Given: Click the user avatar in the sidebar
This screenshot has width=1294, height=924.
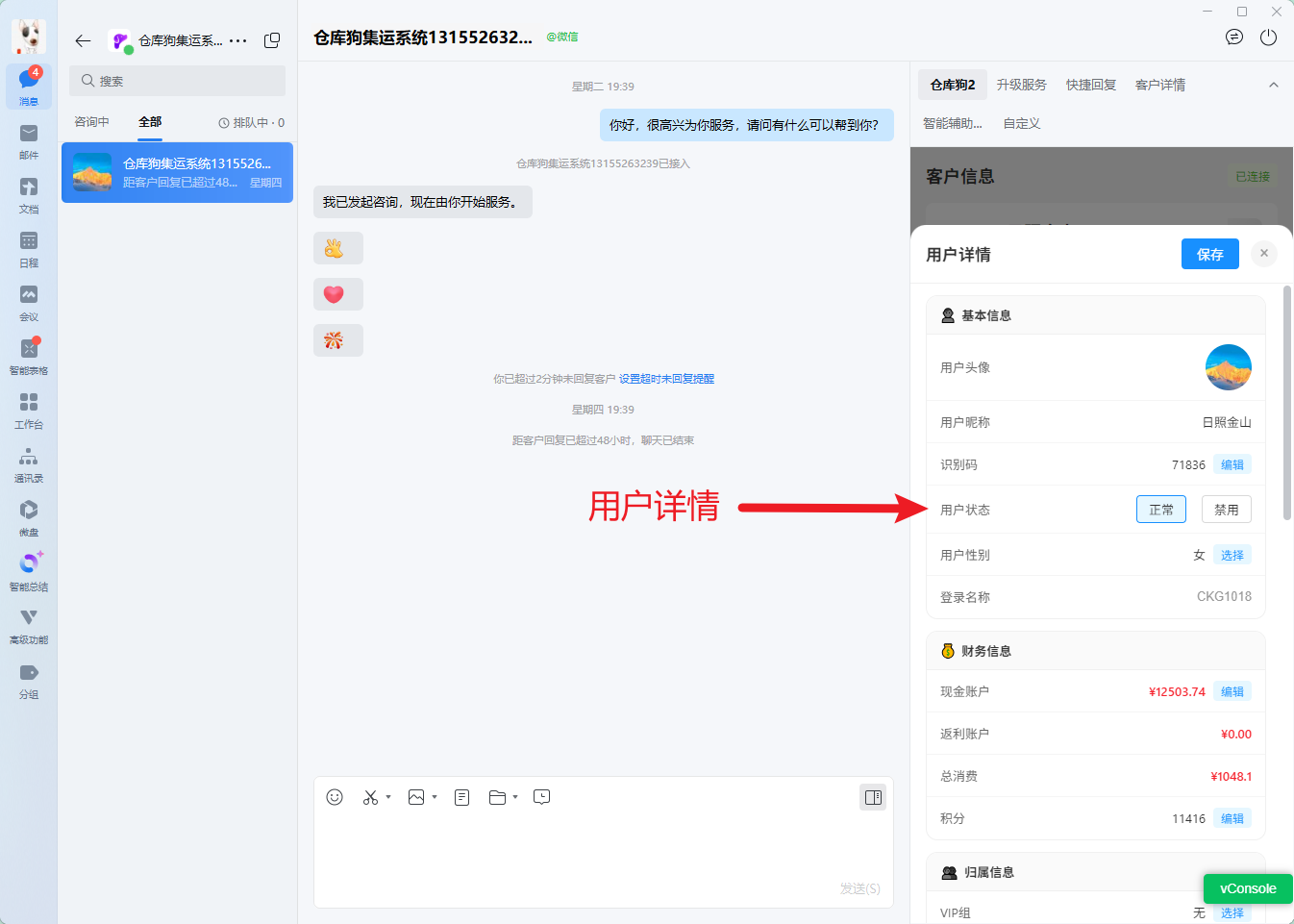Looking at the screenshot, I should pos(29,37).
